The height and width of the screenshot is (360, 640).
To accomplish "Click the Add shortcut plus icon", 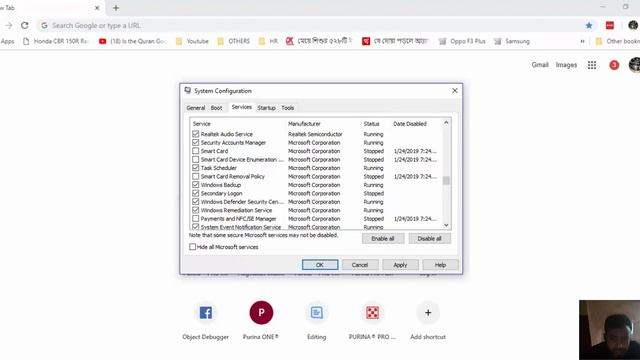I will [428, 313].
